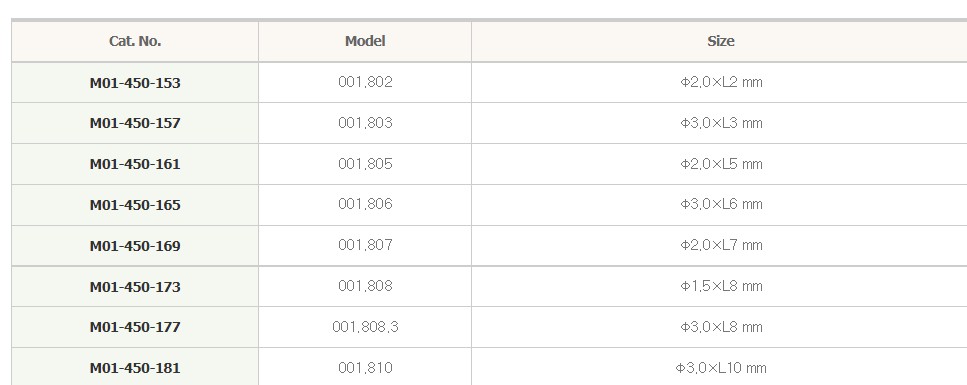Viewport: 967px width, 385px height.
Task: Click model 001,802 cell
Action: coord(365,82)
